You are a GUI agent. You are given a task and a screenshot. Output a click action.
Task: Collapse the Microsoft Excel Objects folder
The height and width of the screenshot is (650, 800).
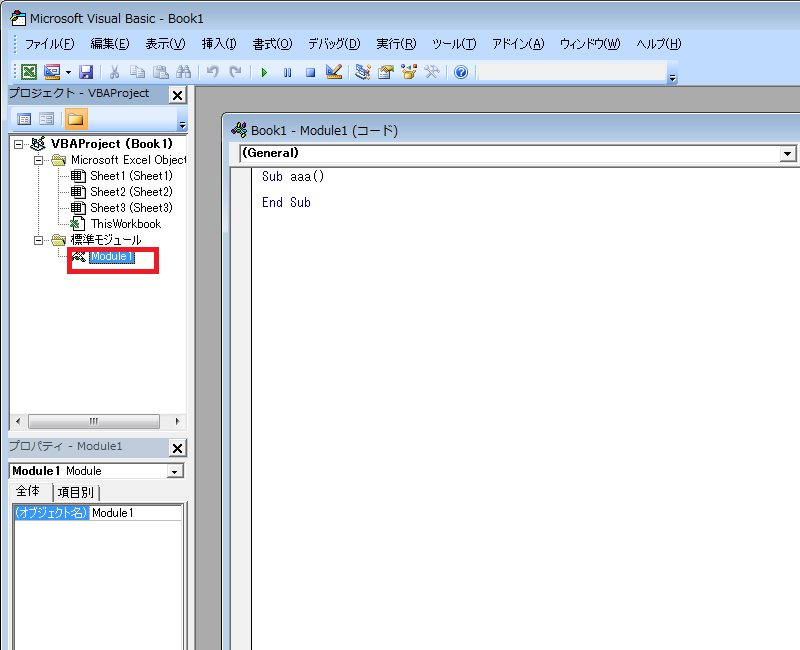coord(38,160)
